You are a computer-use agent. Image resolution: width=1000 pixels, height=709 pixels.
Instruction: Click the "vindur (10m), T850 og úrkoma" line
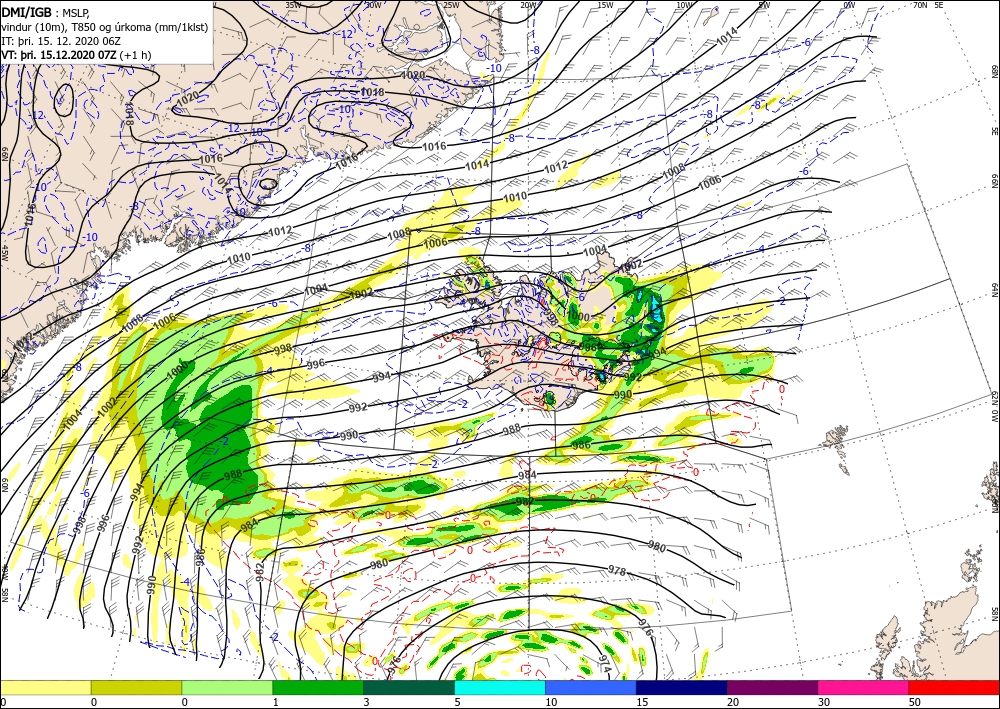pyautogui.click(x=105, y=26)
